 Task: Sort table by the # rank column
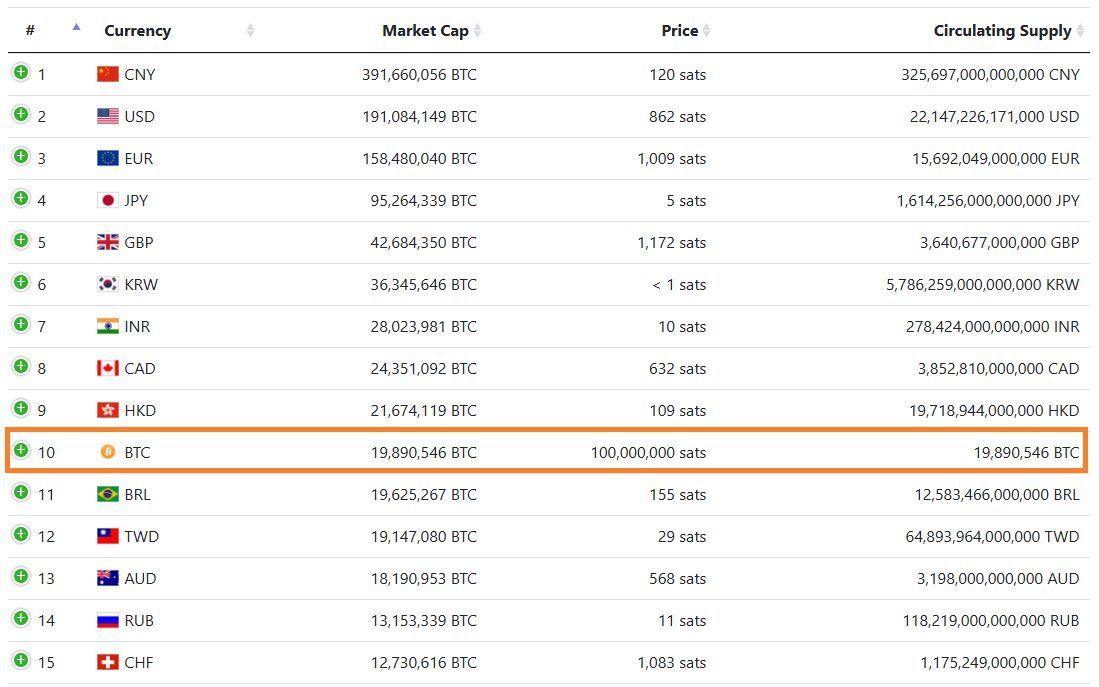pos(30,30)
